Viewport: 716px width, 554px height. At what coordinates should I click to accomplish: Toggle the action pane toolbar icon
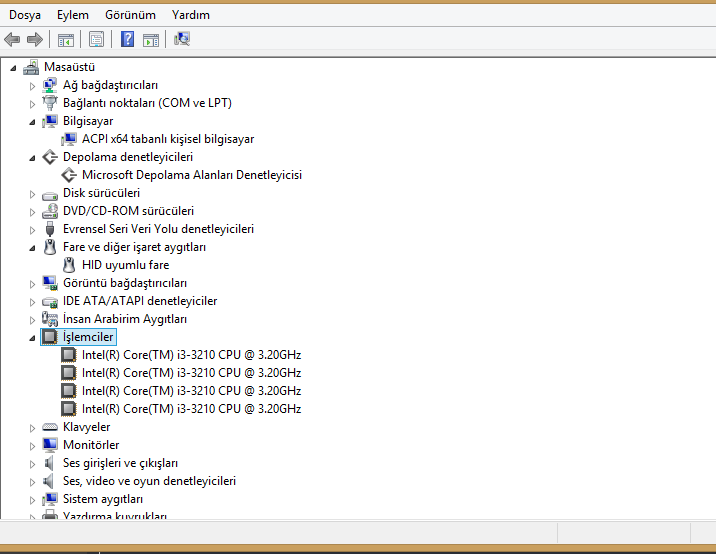pos(151,40)
